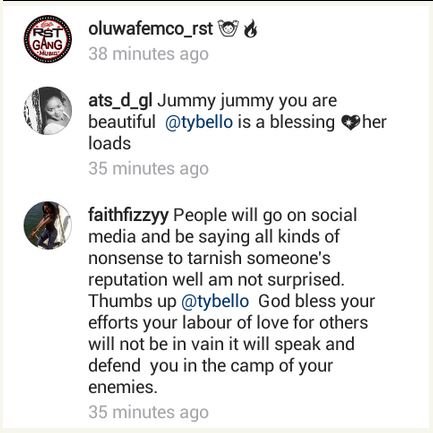
Task: Open the faithfizzyy username
Action: click(128, 216)
